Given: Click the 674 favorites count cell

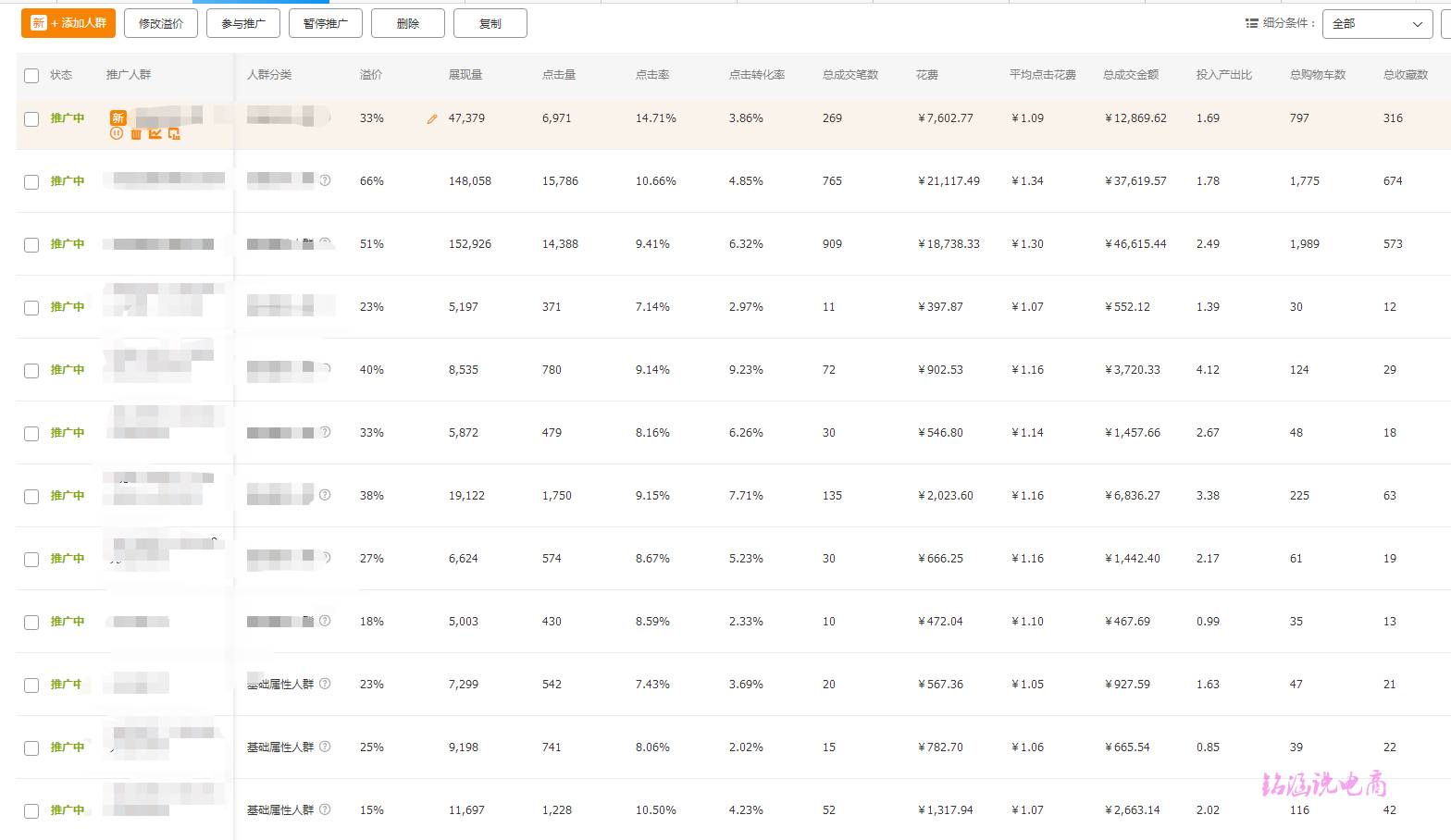Looking at the screenshot, I should coord(1393,181).
